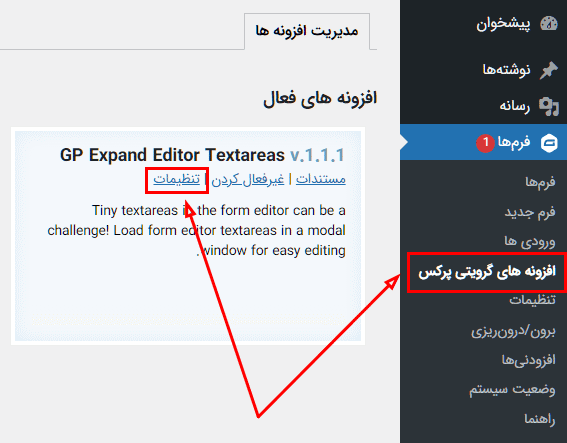
Task: Click the افزونه های فعال heading
Action: tap(320, 98)
